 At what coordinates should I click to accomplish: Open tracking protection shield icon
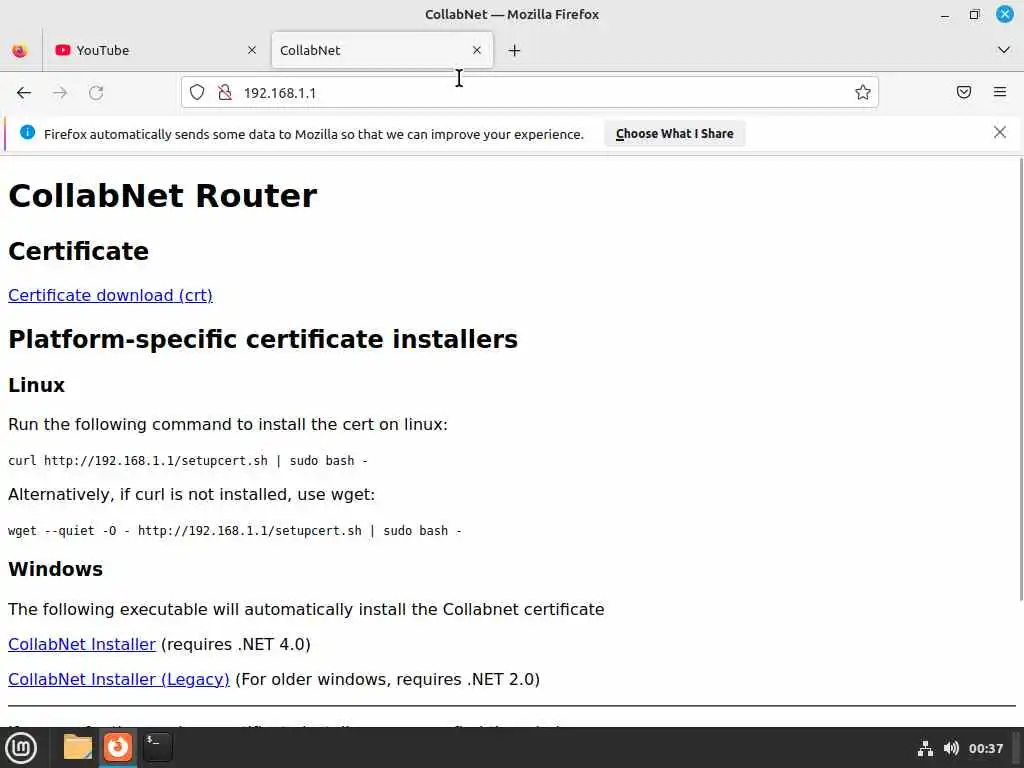pyautogui.click(x=197, y=93)
